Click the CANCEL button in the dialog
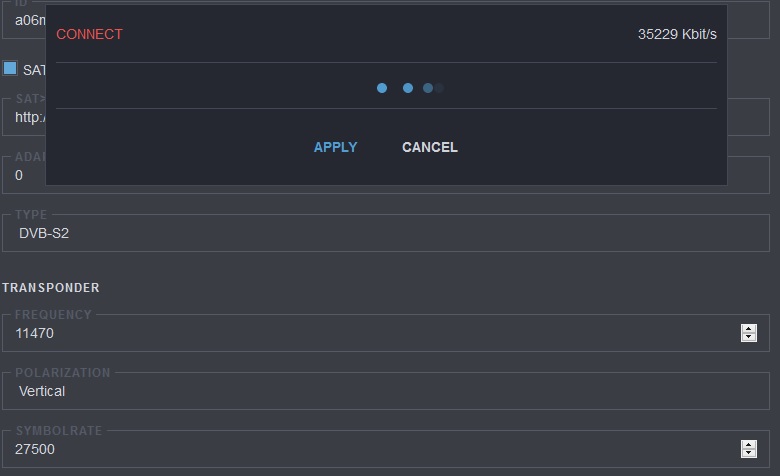Screen dimensions: 780x476 [x=430, y=147]
